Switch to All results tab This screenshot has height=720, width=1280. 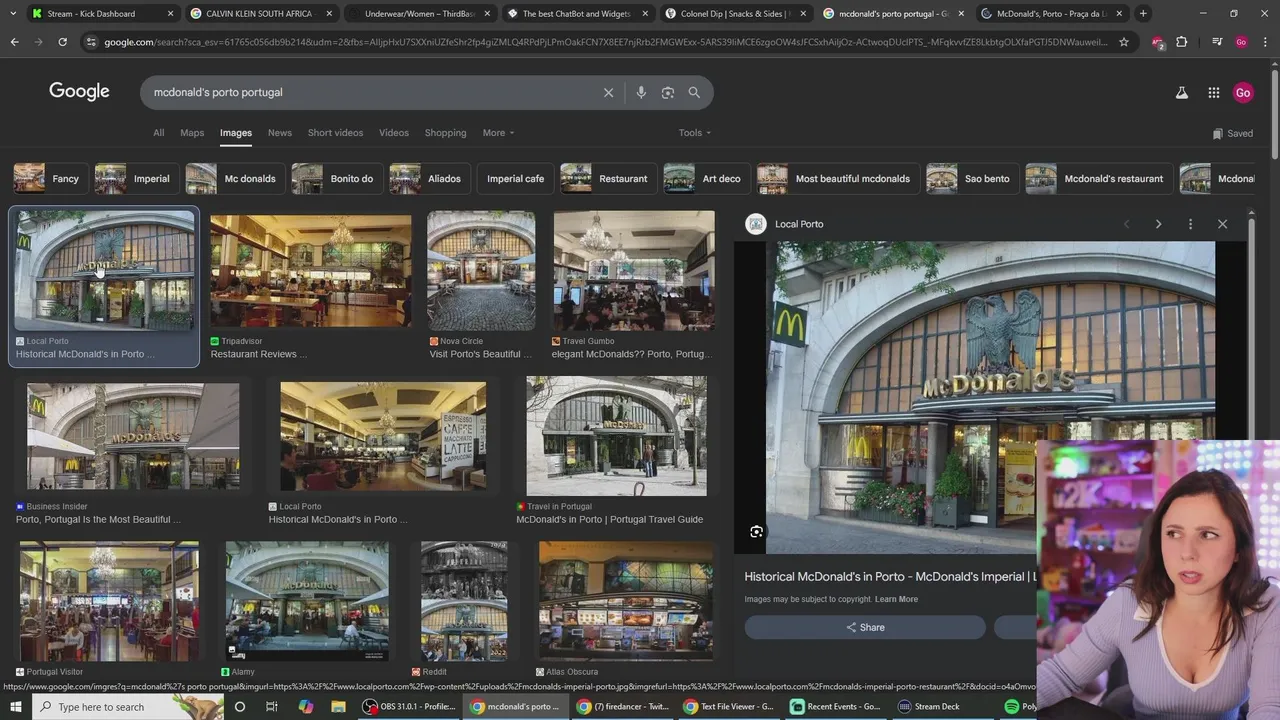click(x=158, y=133)
